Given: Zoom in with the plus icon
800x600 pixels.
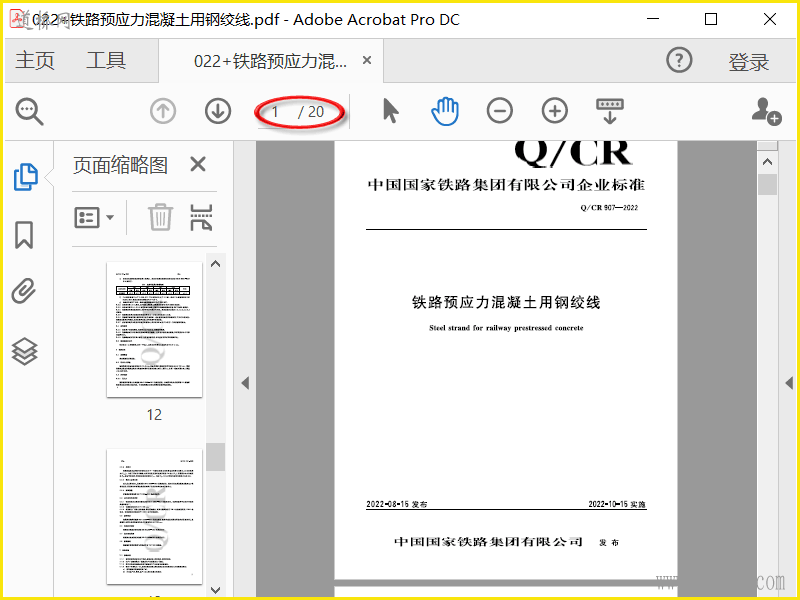Looking at the screenshot, I should pyautogui.click(x=555, y=111).
